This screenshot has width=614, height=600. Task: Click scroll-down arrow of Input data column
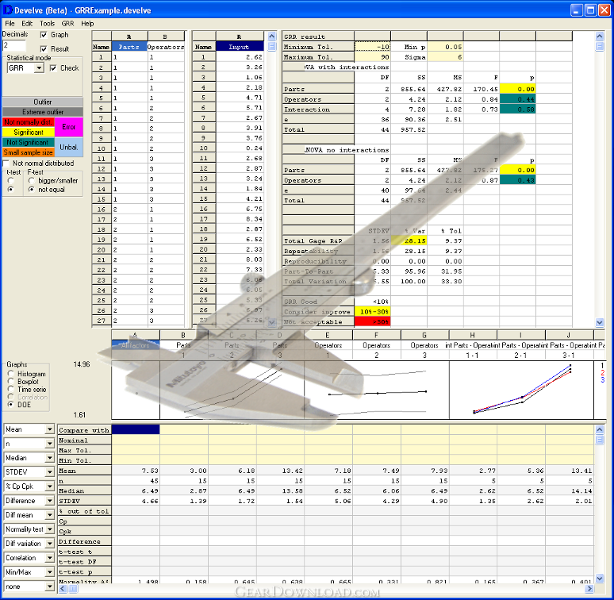(x=272, y=323)
